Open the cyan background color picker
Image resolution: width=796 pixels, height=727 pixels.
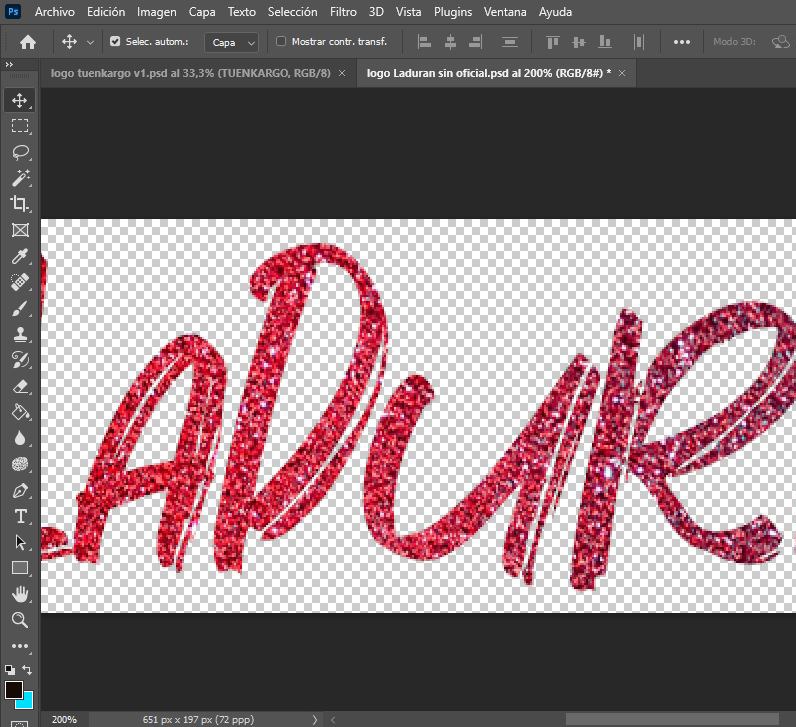tap(27, 702)
